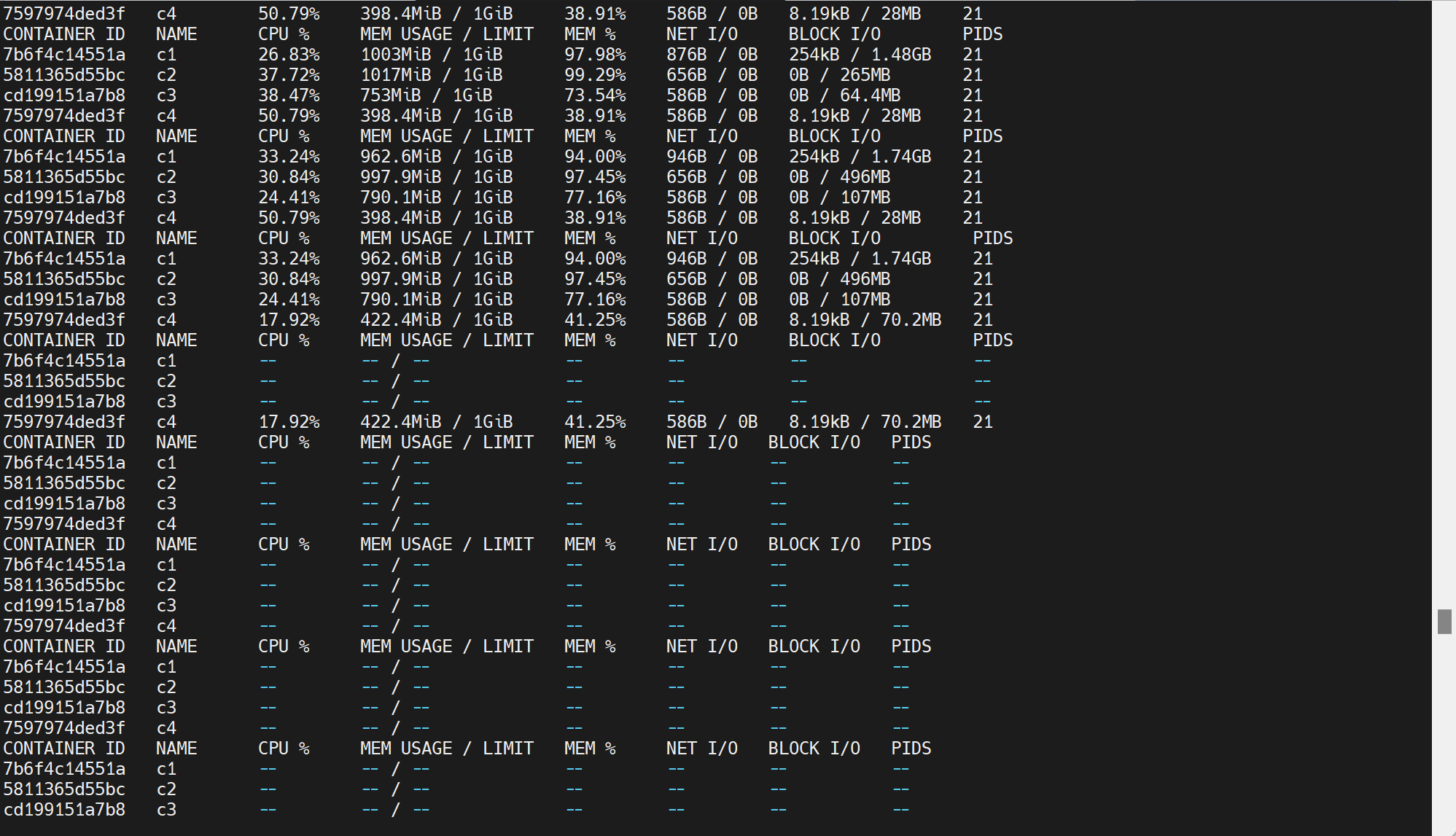Click the 26.83% CPU value
This screenshot has width=1456, height=836.
(289, 55)
